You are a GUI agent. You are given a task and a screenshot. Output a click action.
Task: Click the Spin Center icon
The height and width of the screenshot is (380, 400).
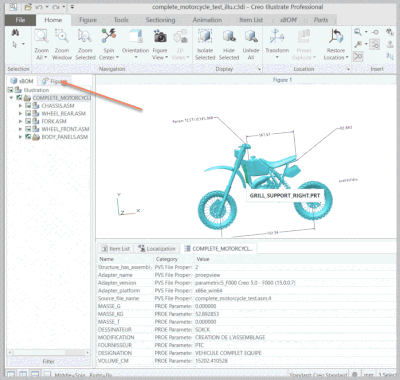[x=109, y=36]
